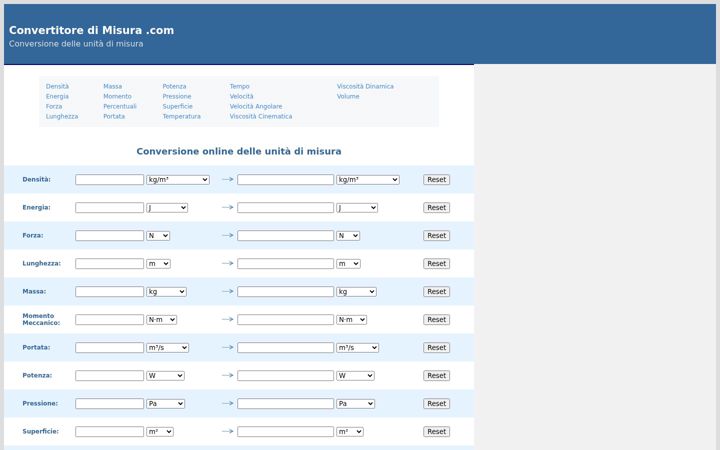Open the Massa category link
Image resolution: width=720 pixels, height=450 pixels.
pos(112,86)
